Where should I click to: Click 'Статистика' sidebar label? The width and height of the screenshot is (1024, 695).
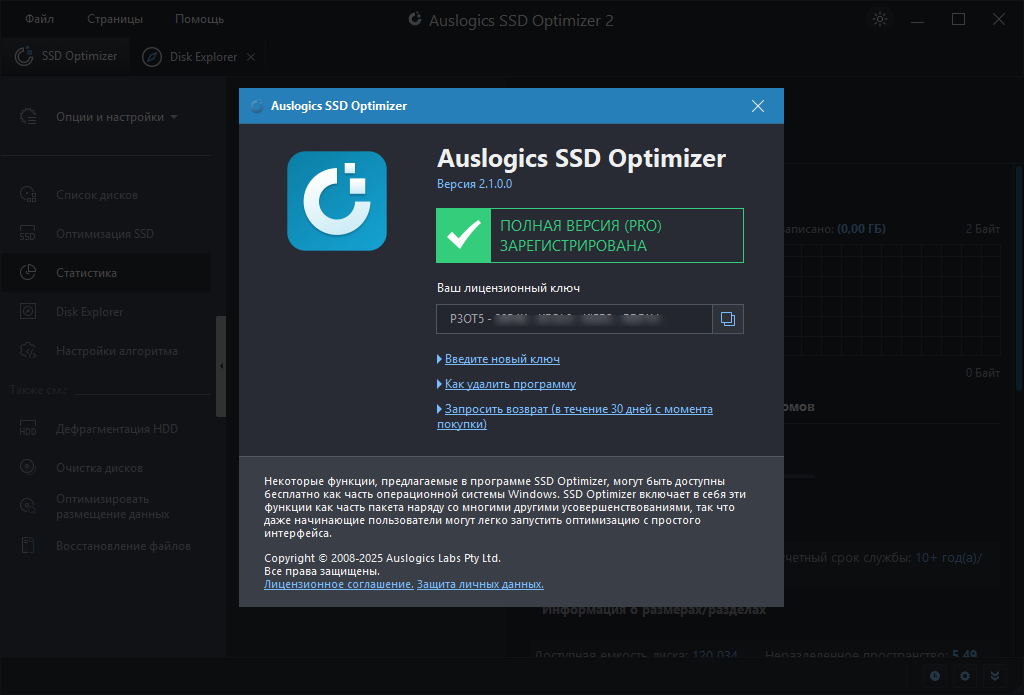pyautogui.click(x=86, y=273)
